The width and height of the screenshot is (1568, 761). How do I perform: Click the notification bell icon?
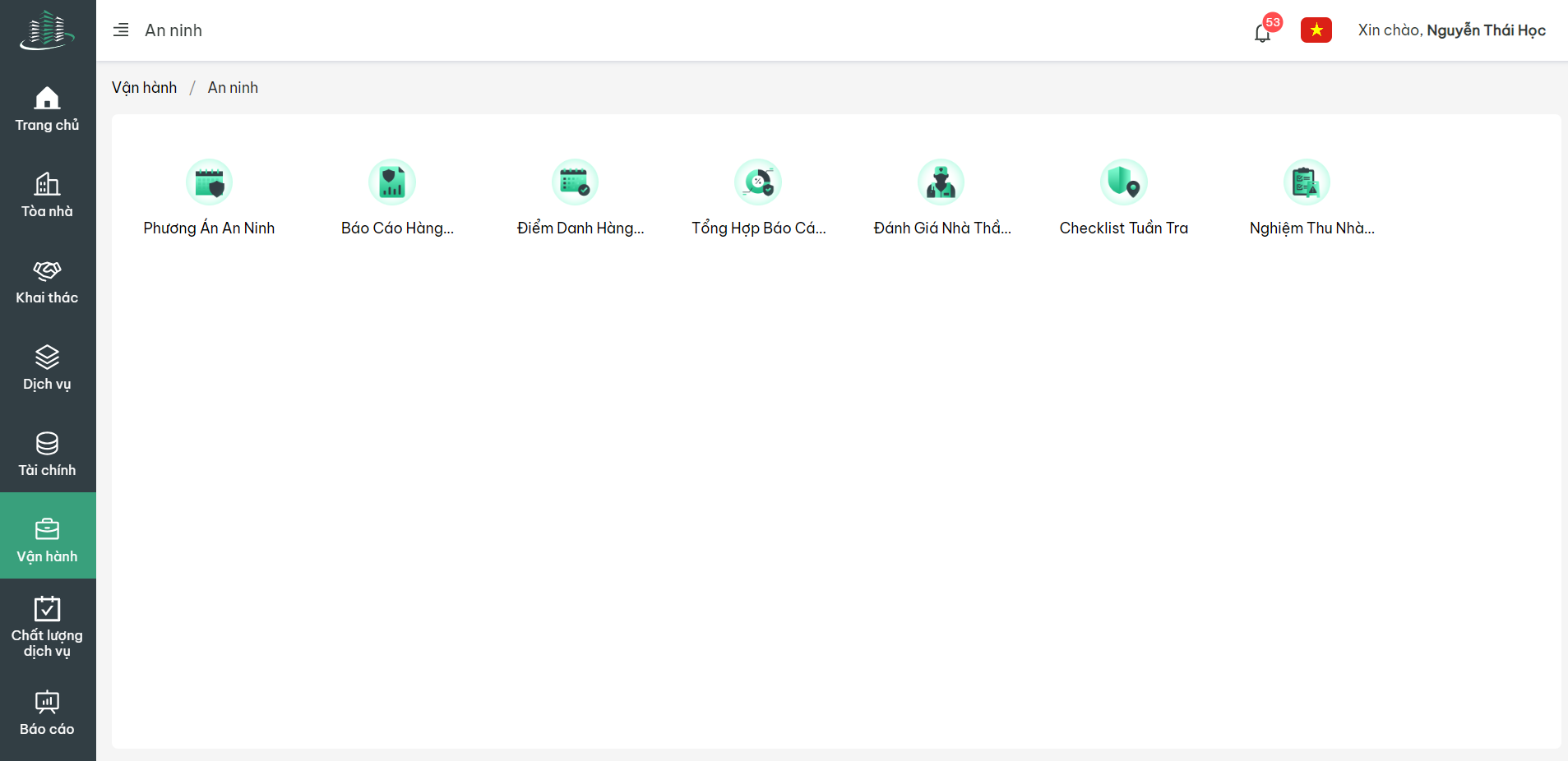[1262, 33]
